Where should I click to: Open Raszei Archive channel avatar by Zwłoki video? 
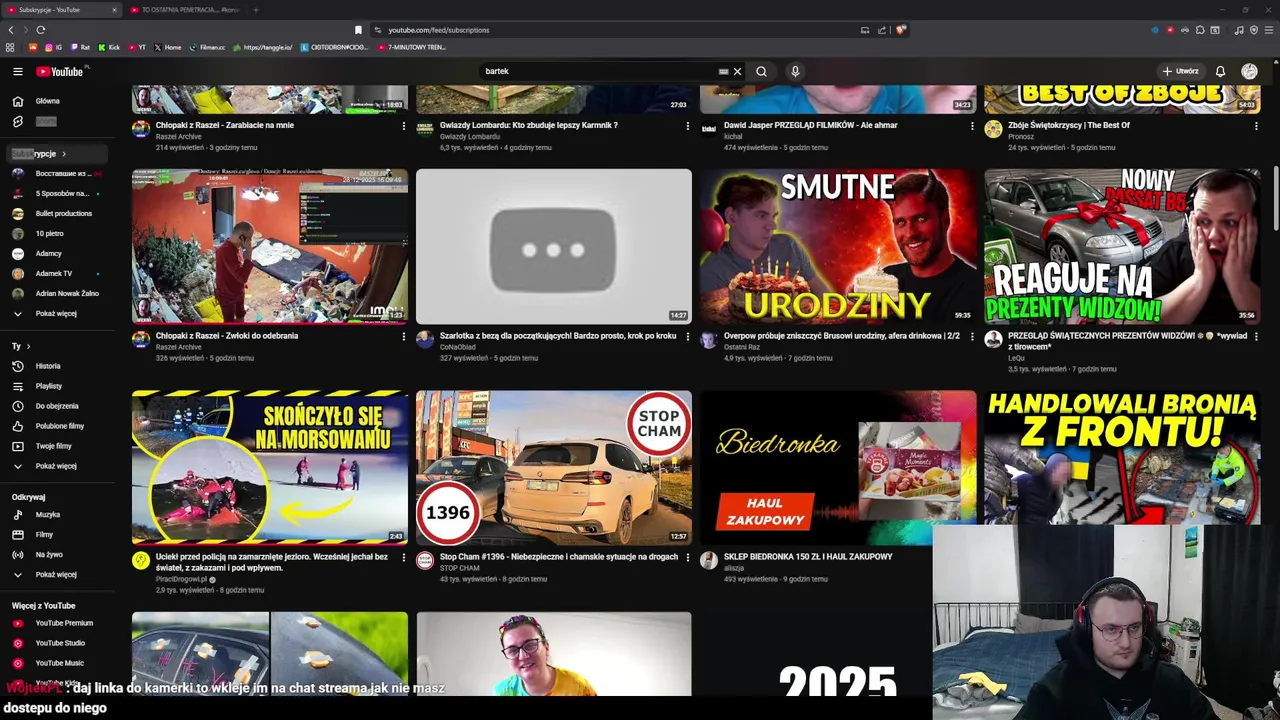tap(141, 340)
